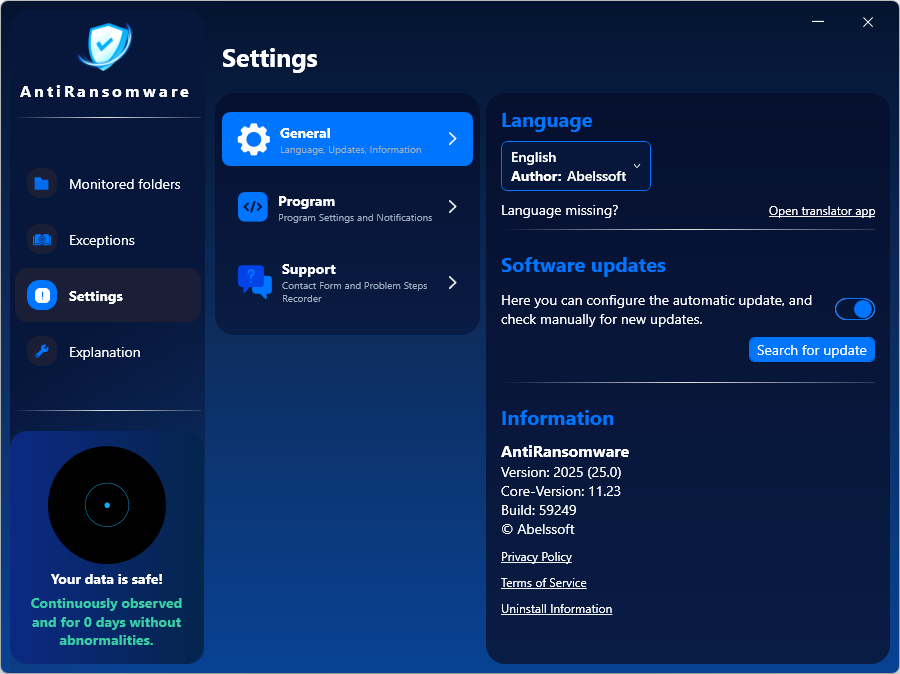Expand Program using its chevron arrow

tap(452, 207)
